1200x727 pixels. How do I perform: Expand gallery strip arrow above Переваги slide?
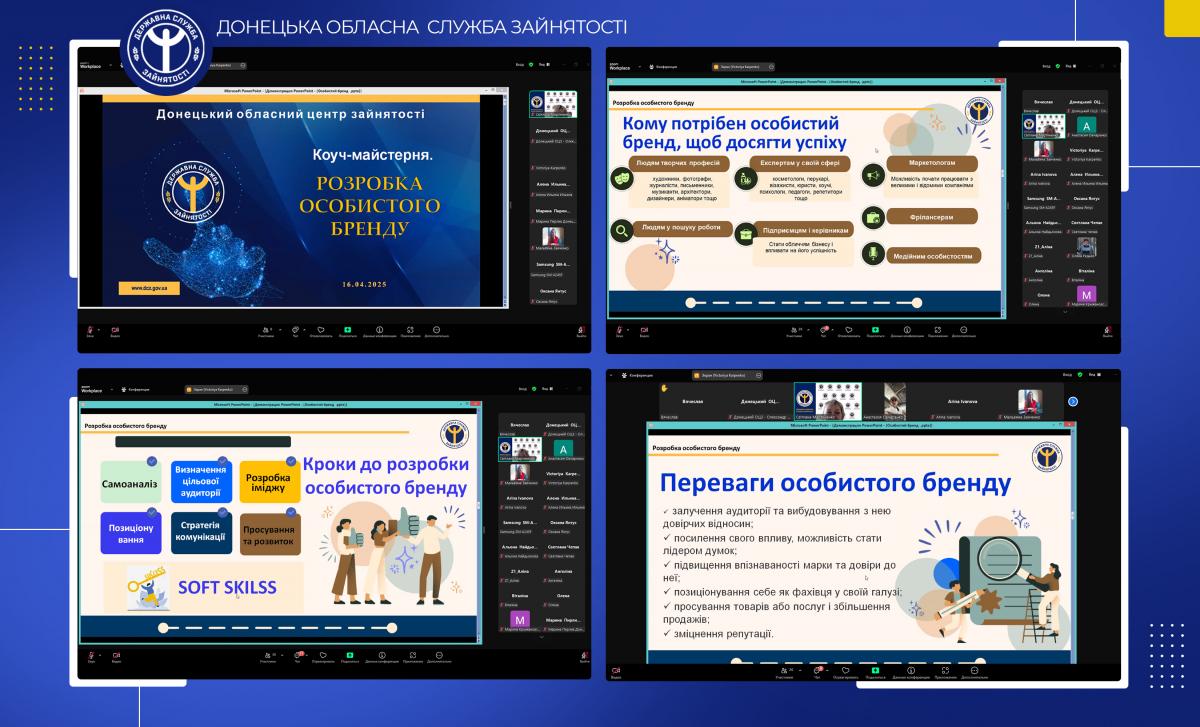click(1072, 402)
